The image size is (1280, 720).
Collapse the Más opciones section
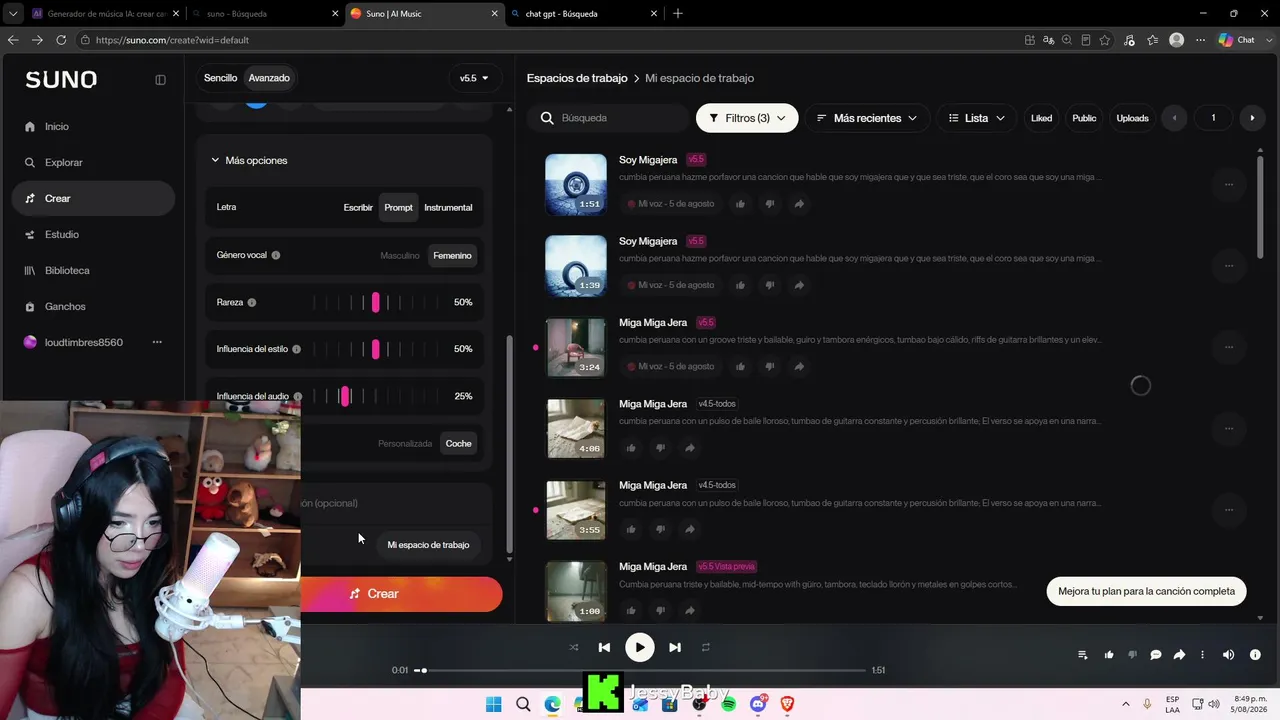pyautogui.click(x=249, y=161)
